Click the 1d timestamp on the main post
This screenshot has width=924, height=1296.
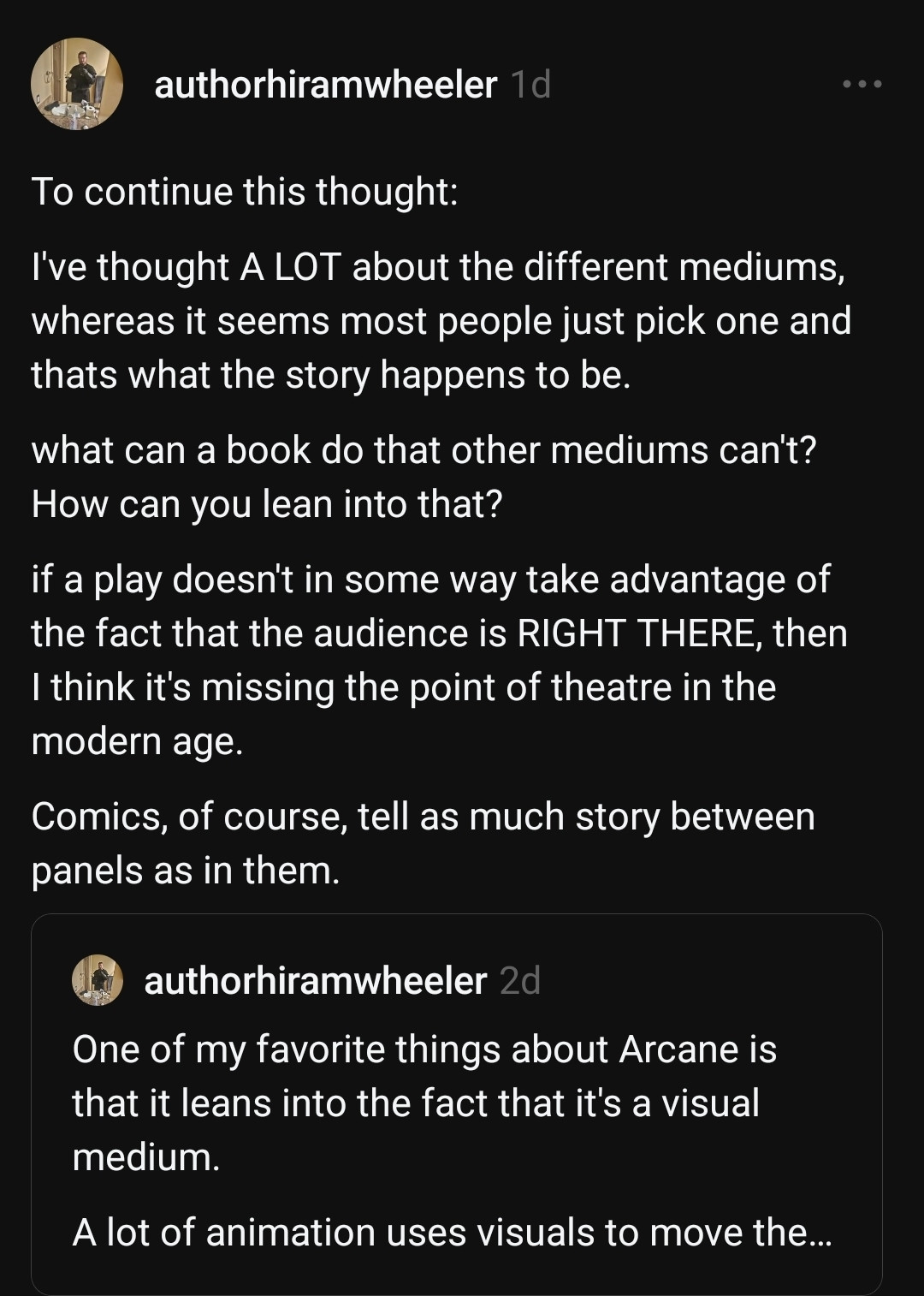[530, 84]
